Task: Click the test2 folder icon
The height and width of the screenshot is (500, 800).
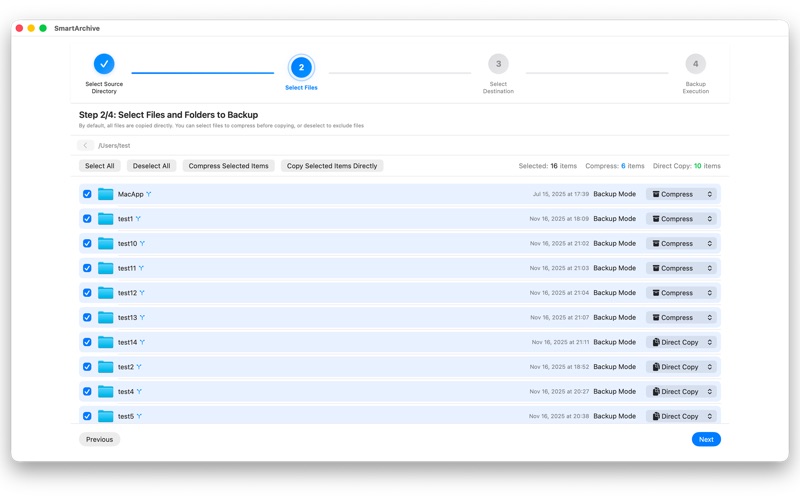Action: pos(106,367)
